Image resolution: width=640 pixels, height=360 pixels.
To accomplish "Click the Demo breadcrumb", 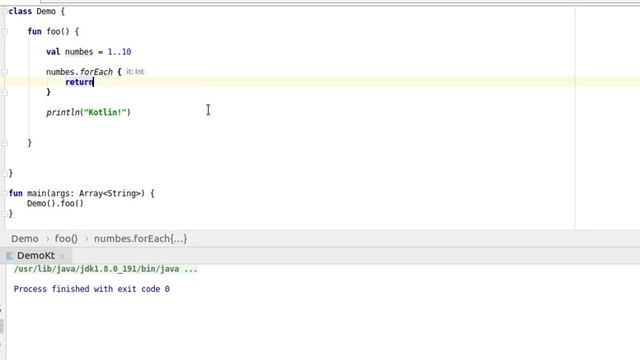I will (25, 239).
